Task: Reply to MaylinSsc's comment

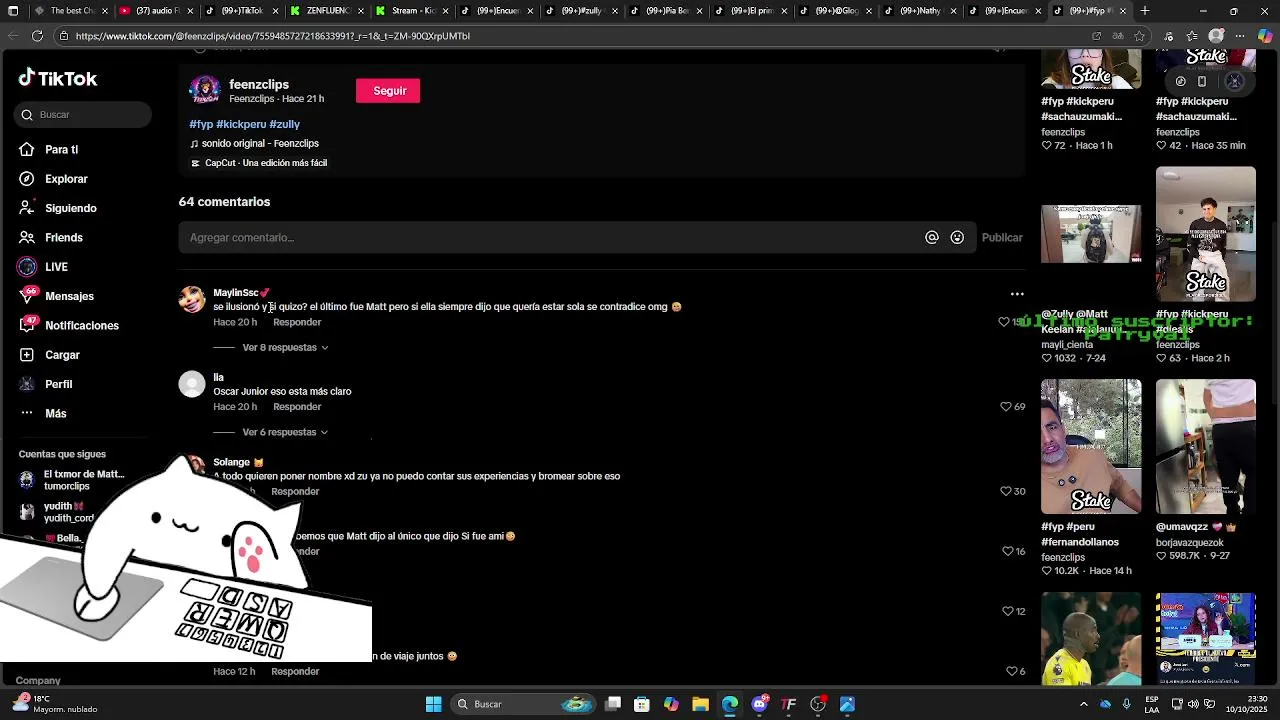Action: tap(297, 323)
